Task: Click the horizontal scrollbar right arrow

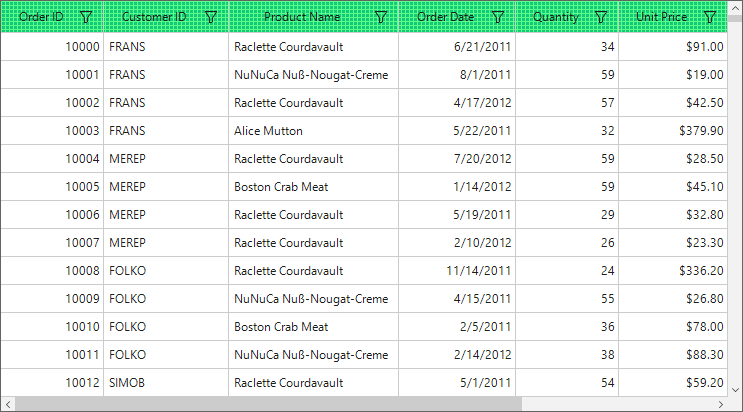Action: pos(721,404)
